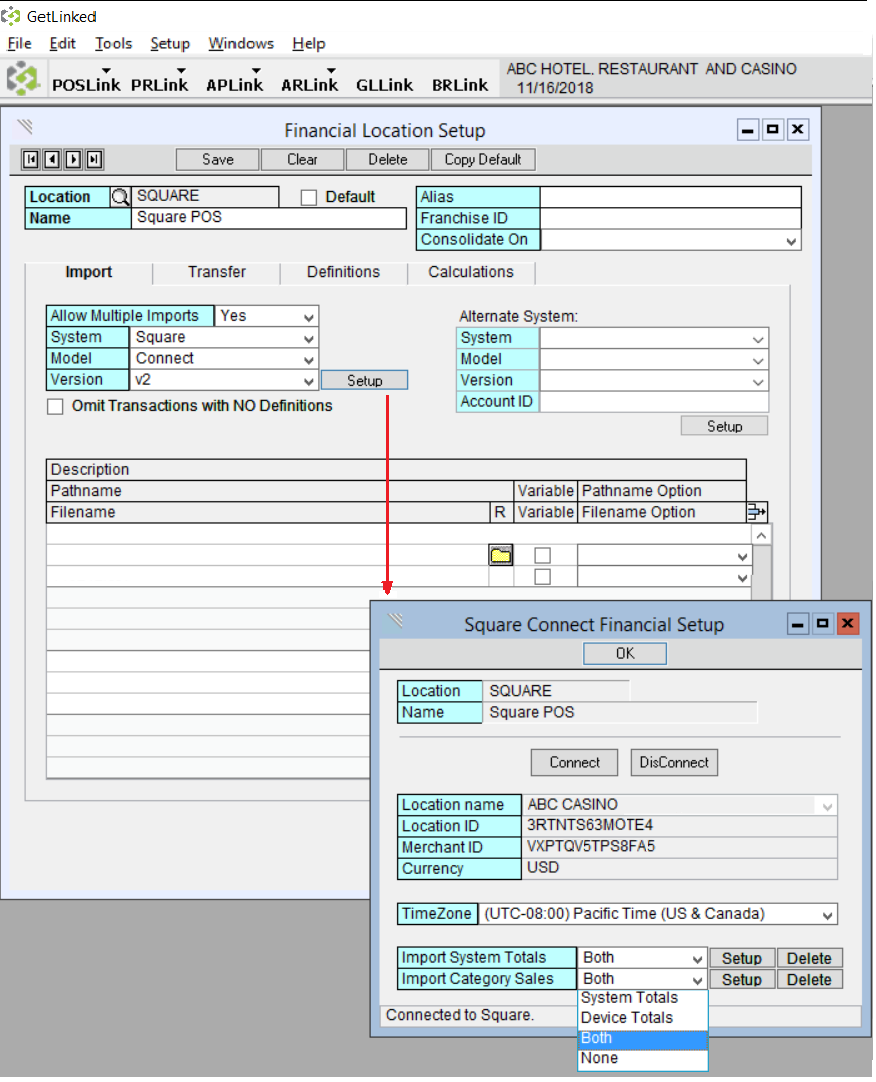Click the Franchise ID input field
This screenshot has width=876, height=1082.
click(x=670, y=219)
